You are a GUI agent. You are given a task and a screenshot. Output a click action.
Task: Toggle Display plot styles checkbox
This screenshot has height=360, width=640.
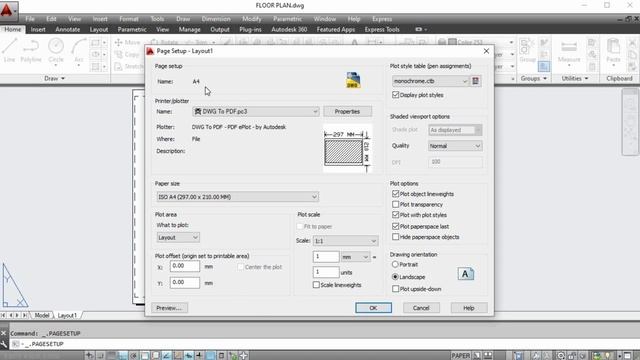395,95
